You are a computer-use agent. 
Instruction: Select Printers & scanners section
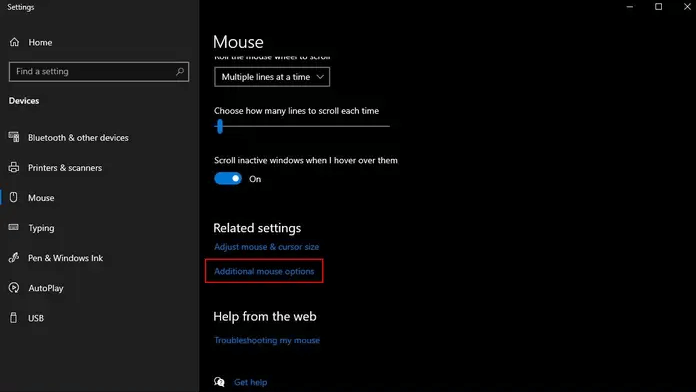(65, 168)
